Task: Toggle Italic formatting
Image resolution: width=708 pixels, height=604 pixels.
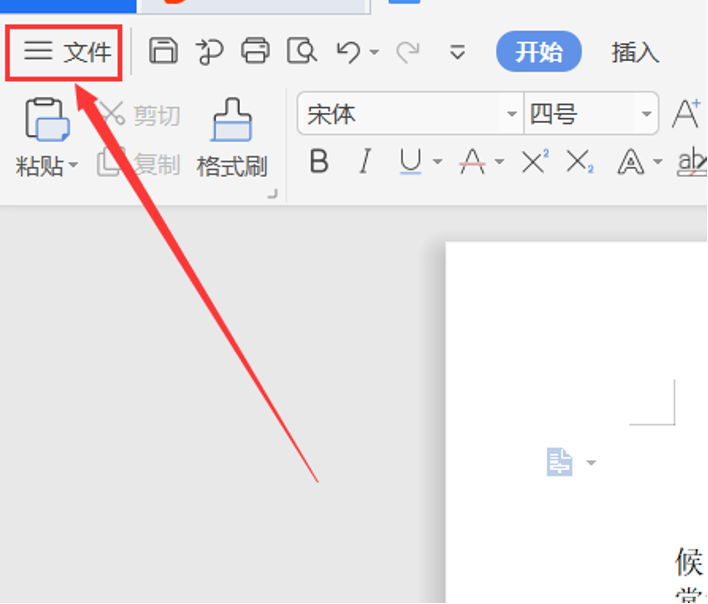Action: click(365, 161)
